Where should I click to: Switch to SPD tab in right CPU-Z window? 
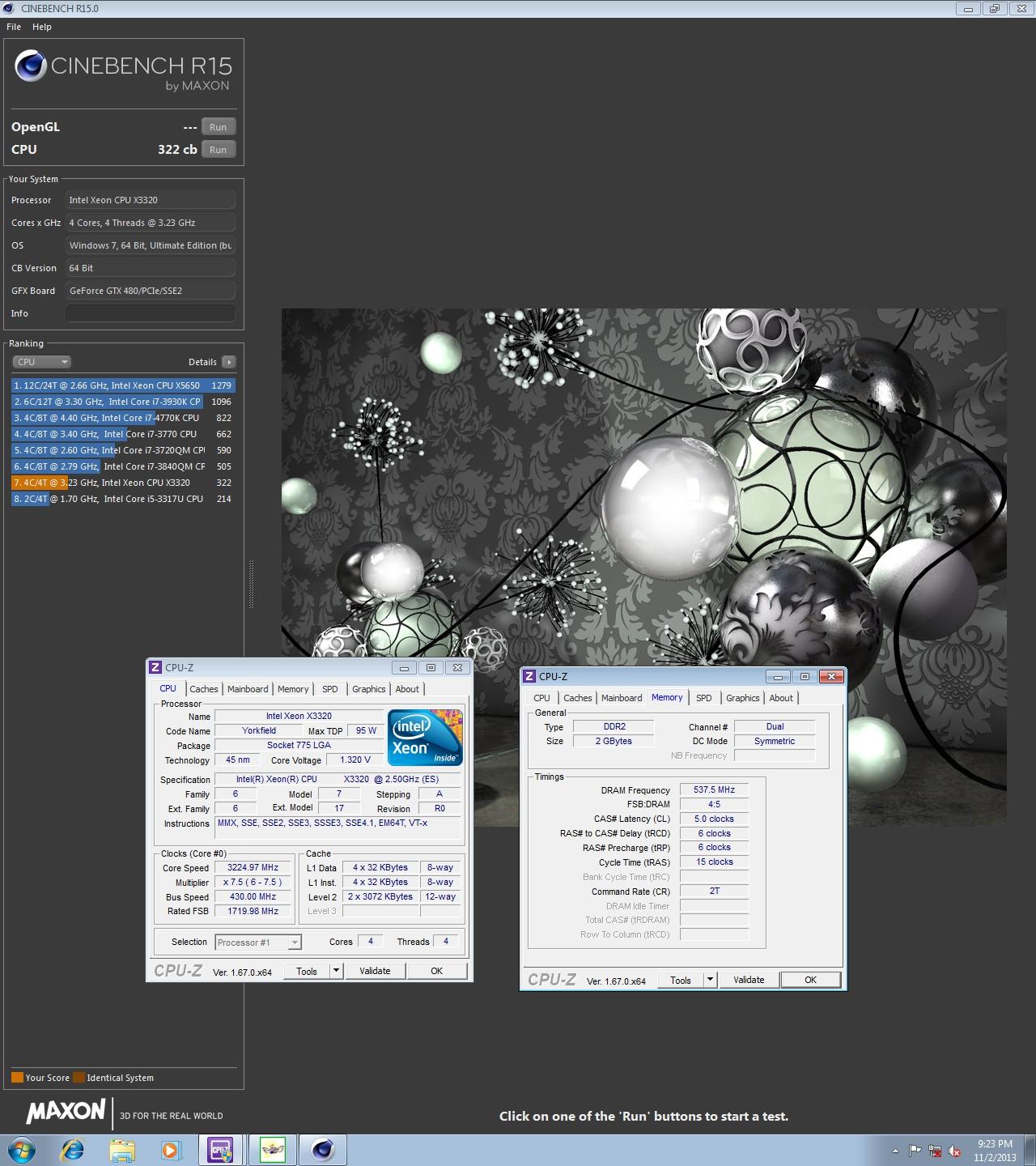coord(704,698)
